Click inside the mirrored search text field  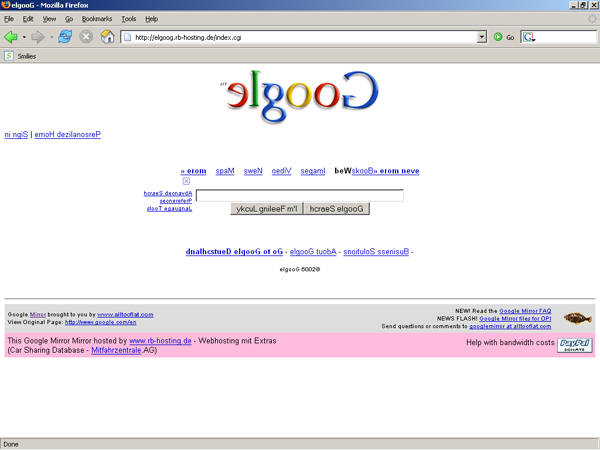pyautogui.click(x=299, y=196)
